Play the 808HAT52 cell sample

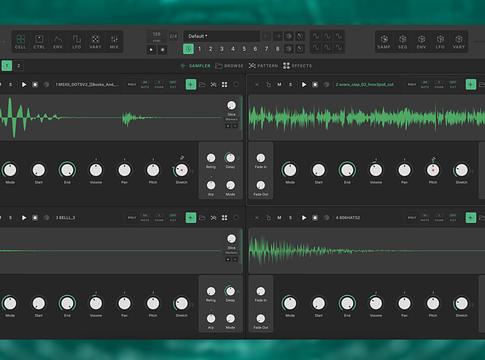(304, 218)
